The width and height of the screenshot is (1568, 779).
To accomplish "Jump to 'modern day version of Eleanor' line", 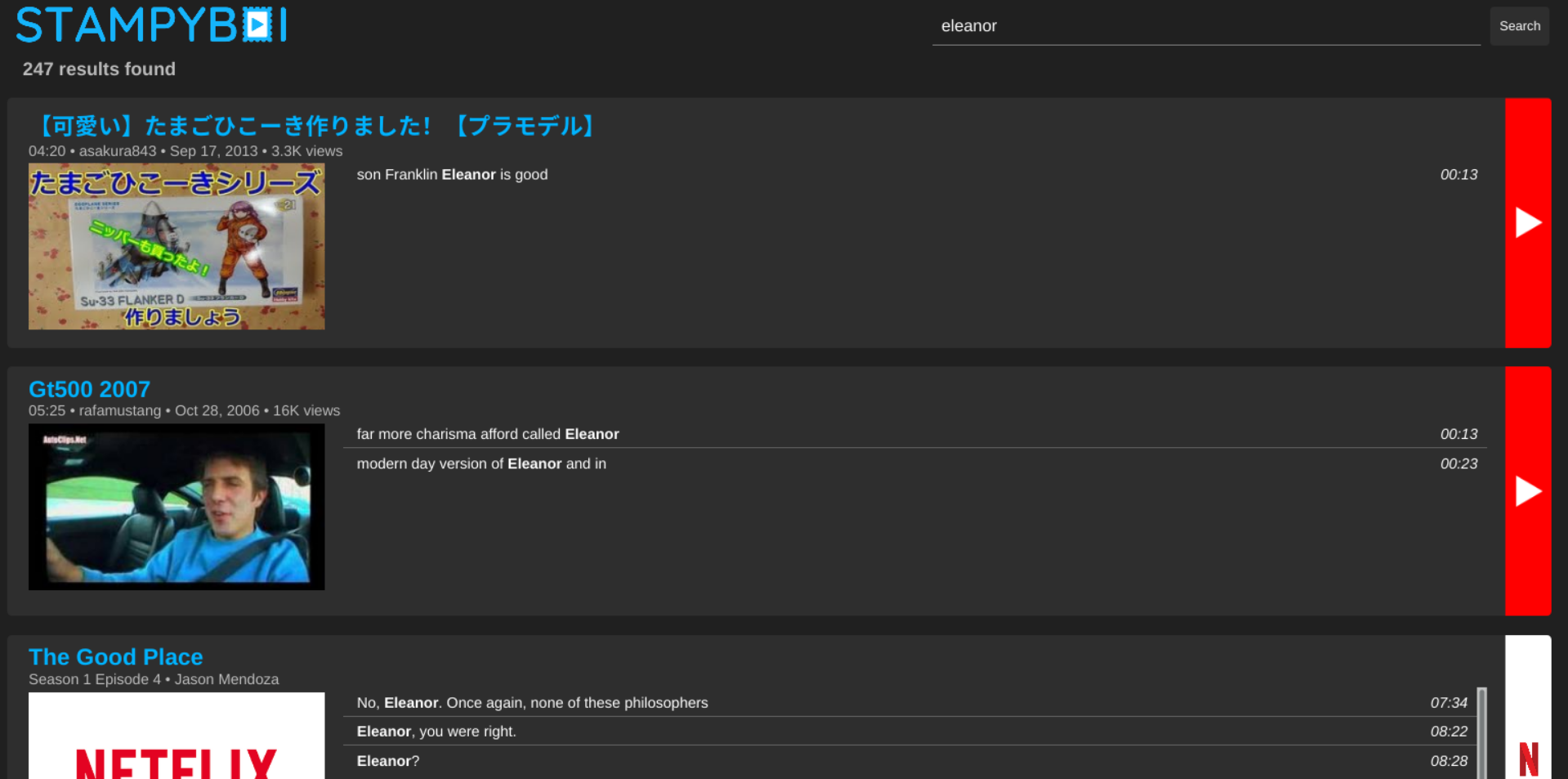I will (915, 463).
